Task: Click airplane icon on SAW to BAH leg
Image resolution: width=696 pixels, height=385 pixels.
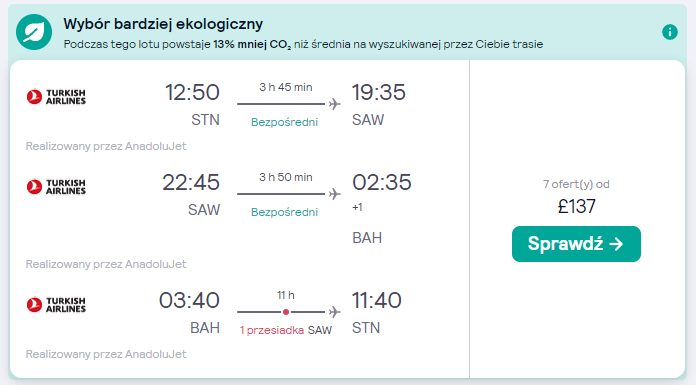Action: [335, 194]
